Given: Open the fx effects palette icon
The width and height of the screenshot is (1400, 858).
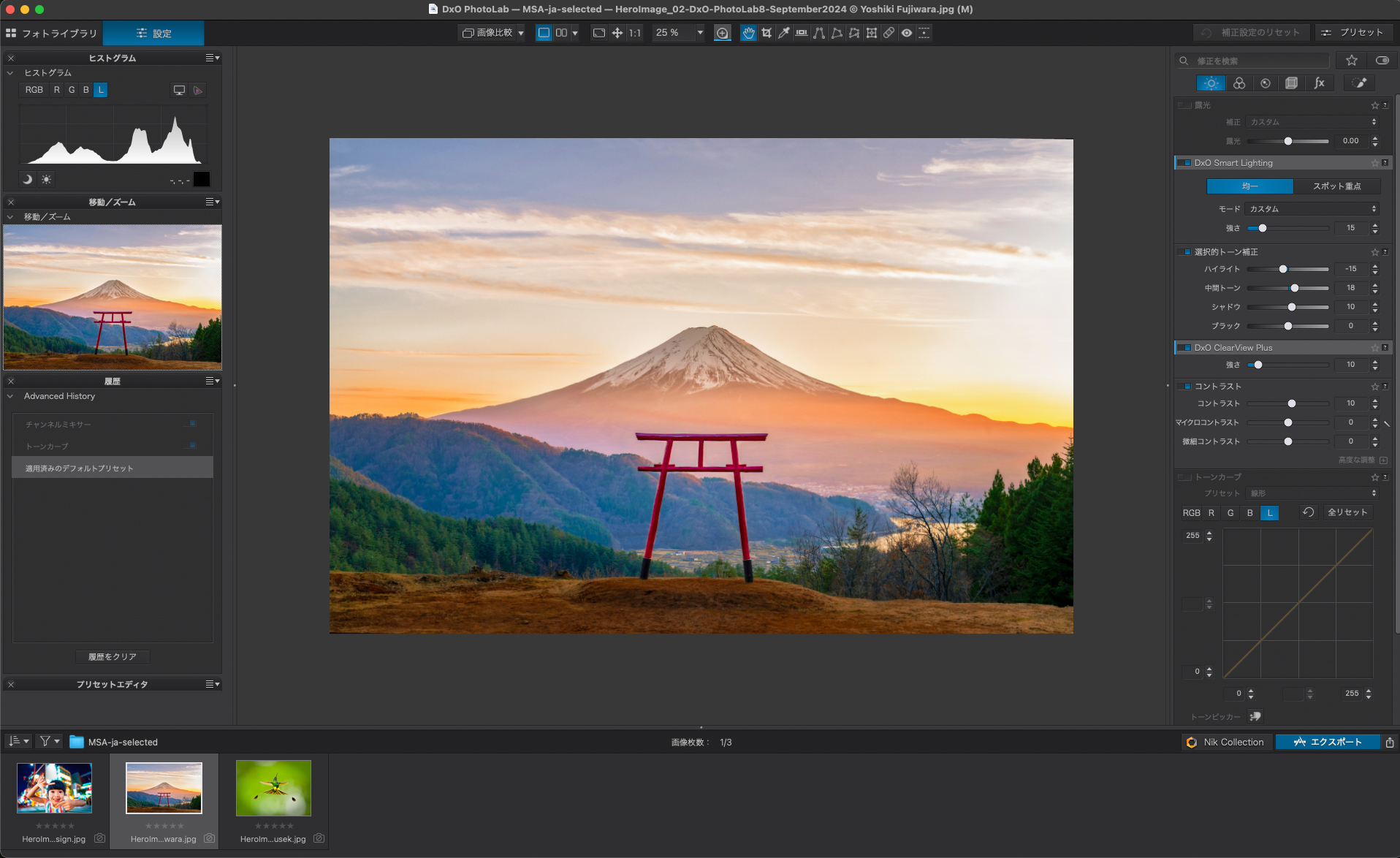Looking at the screenshot, I should tap(1319, 83).
